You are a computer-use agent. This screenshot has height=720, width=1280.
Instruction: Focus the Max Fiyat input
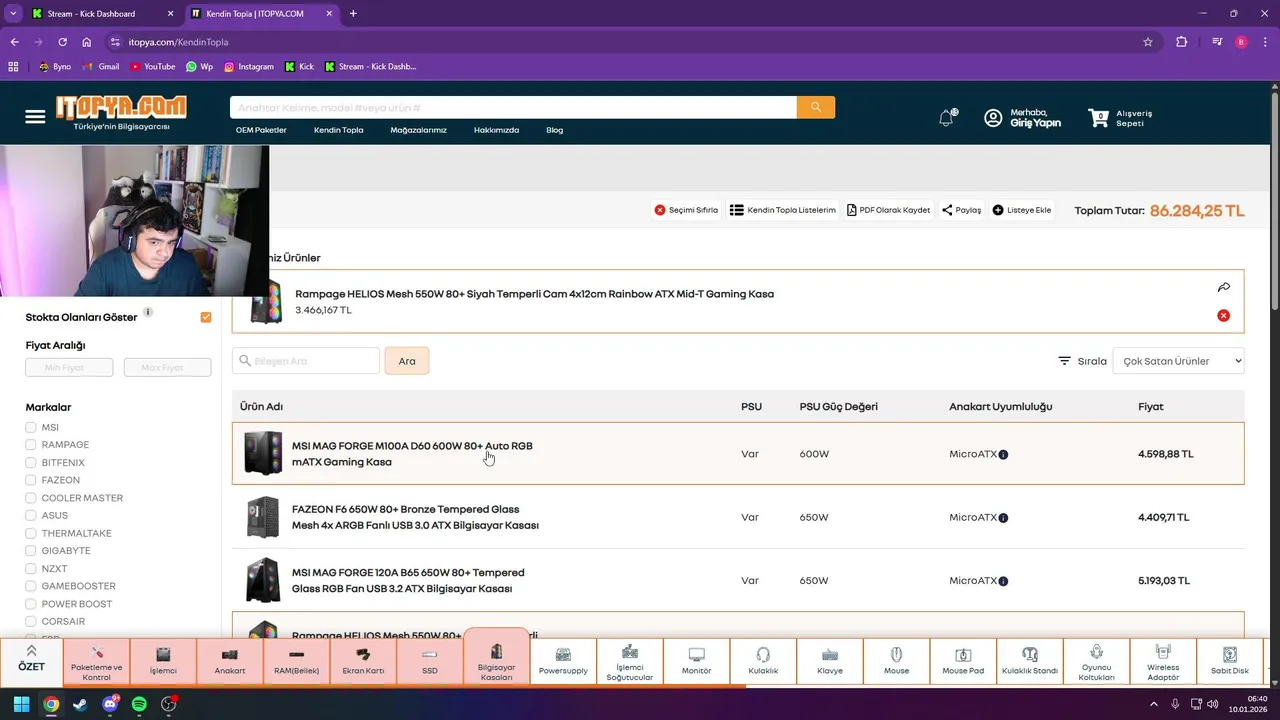[x=167, y=368]
